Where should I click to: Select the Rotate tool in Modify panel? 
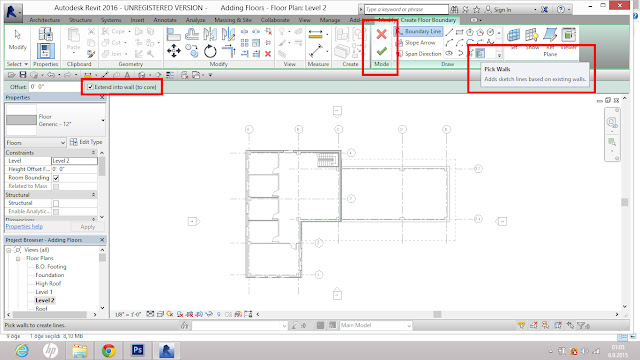coord(210,51)
